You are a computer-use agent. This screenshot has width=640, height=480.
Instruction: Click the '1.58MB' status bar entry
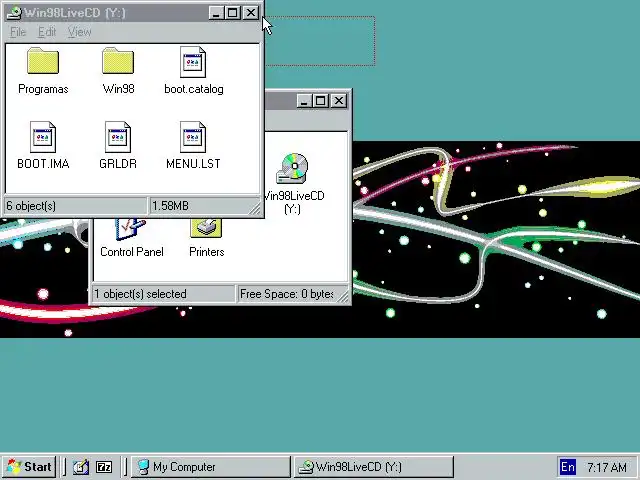point(170,206)
